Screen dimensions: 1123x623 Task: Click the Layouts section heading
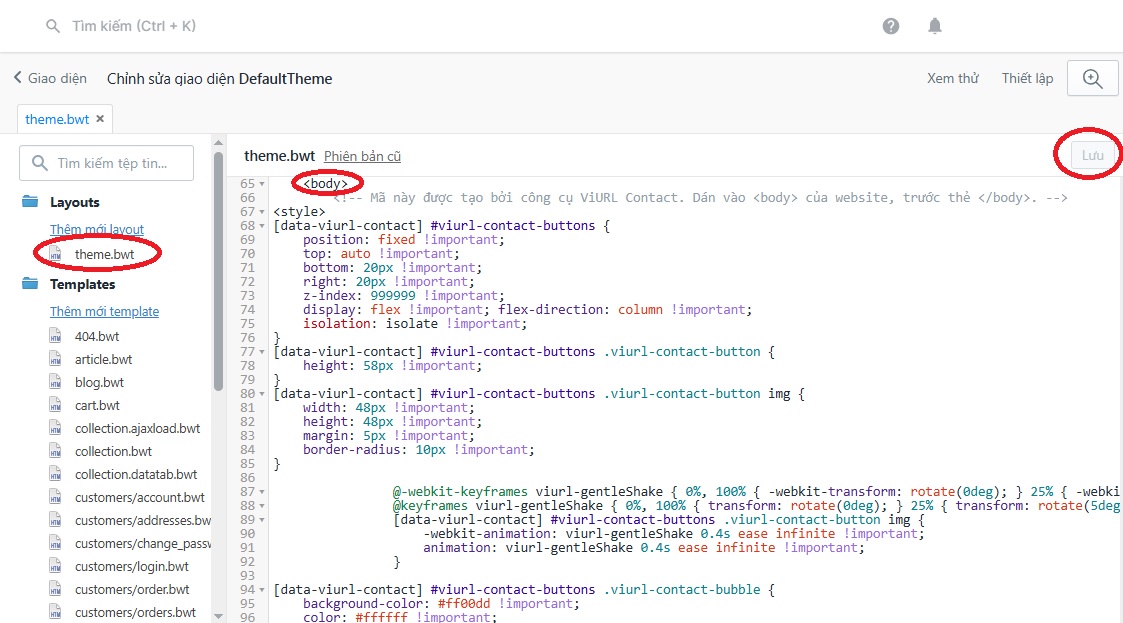(x=74, y=202)
